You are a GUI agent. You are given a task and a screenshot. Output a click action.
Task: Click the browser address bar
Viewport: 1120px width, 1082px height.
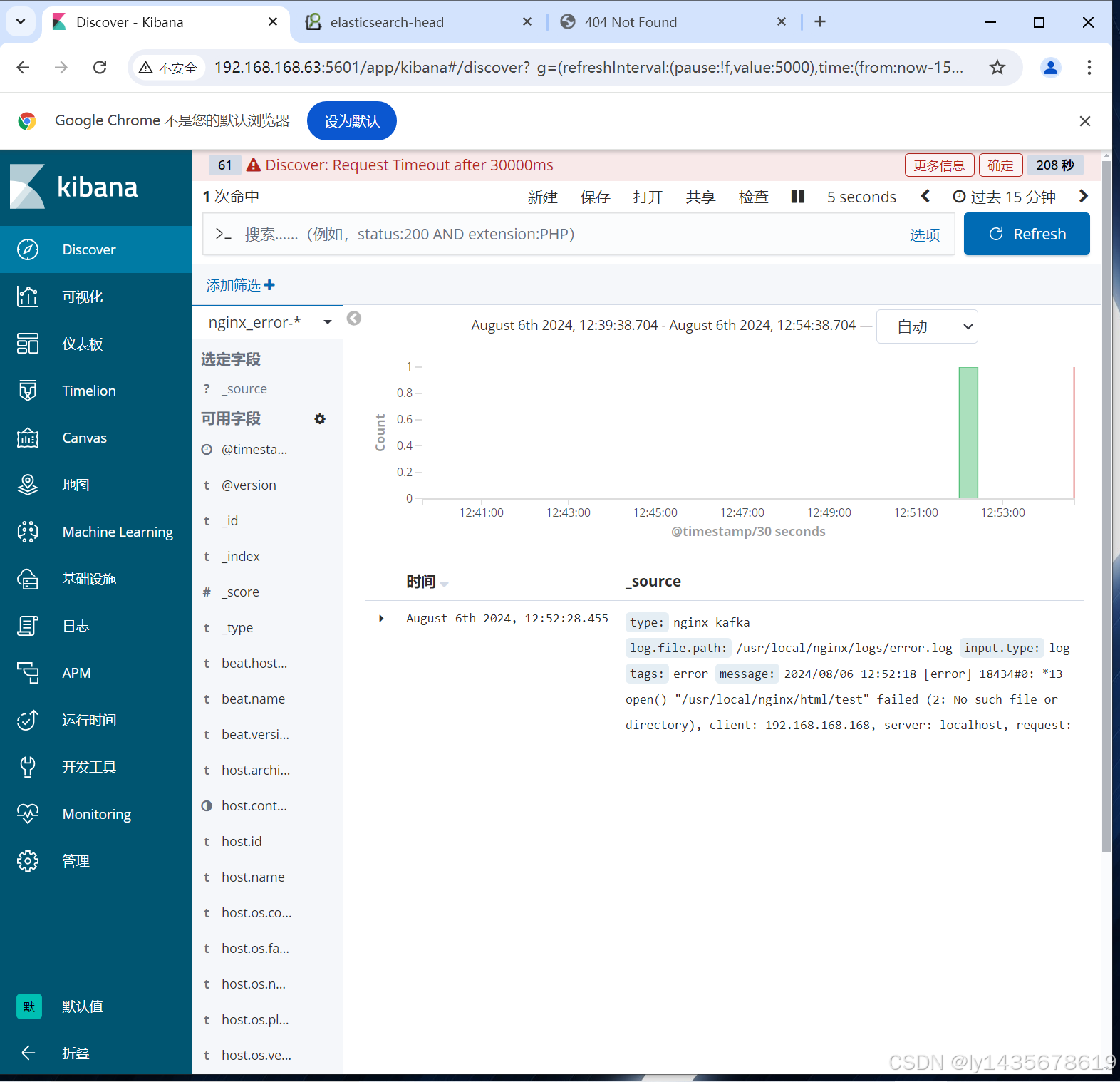tap(588, 67)
